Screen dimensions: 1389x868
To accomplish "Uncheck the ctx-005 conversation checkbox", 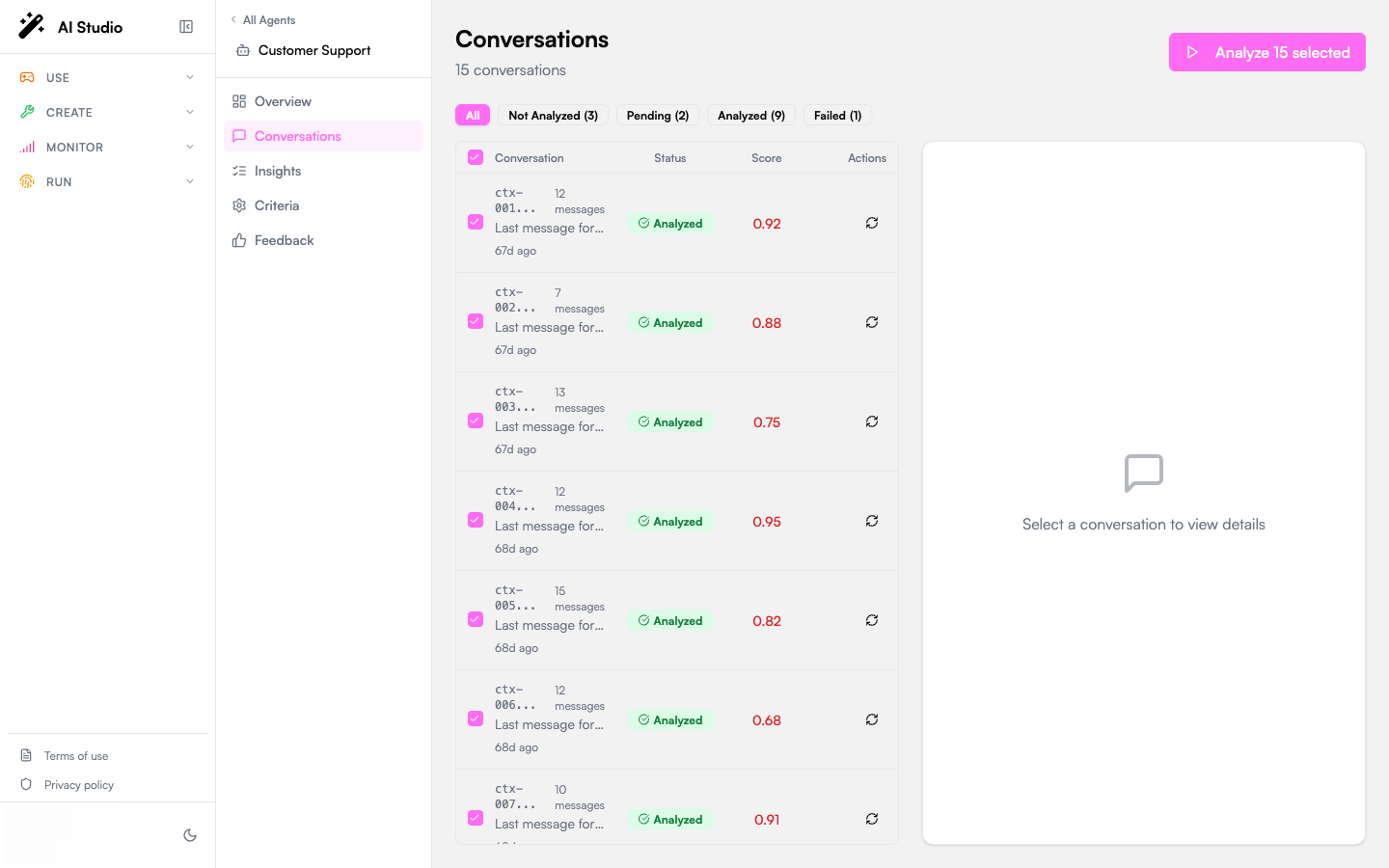I will pyautogui.click(x=476, y=619).
